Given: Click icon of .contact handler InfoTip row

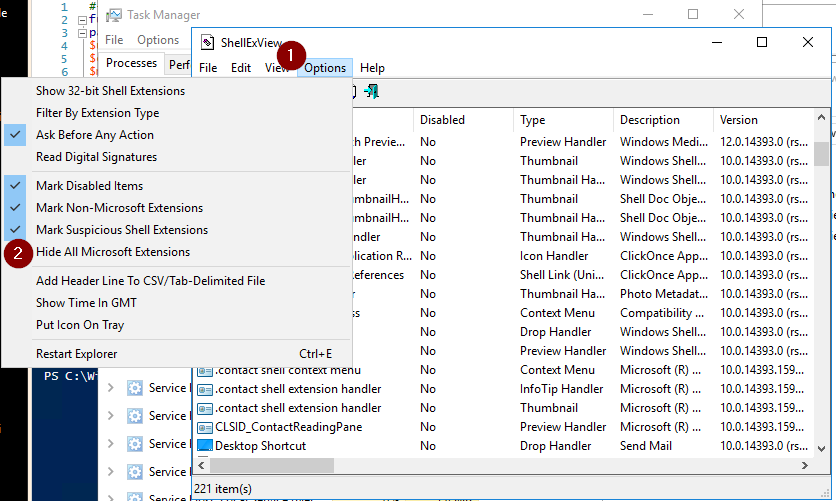Looking at the screenshot, I should (x=205, y=389).
